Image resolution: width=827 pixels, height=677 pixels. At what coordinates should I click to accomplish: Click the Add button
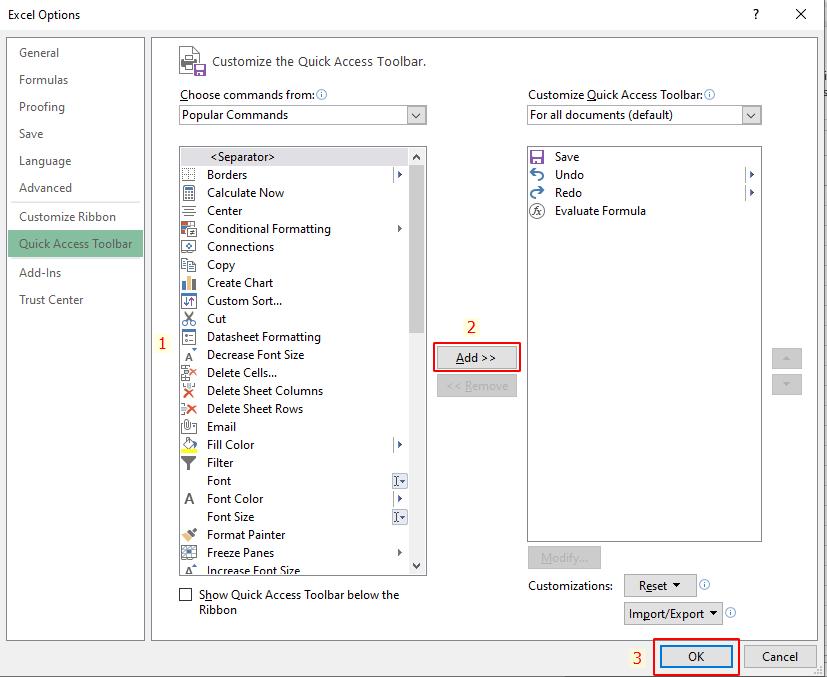pyautogui.click(x=477, y=359)
